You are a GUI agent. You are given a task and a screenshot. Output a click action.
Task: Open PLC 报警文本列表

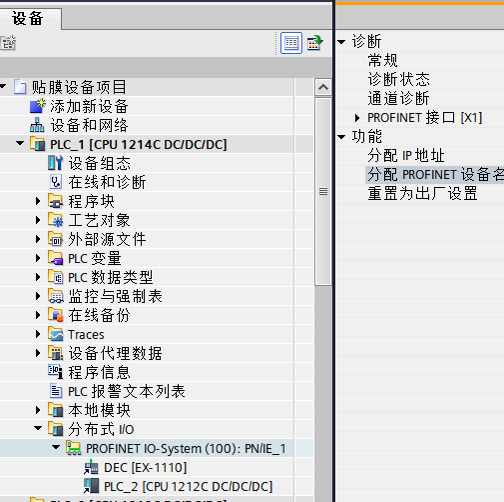(127, 391)
